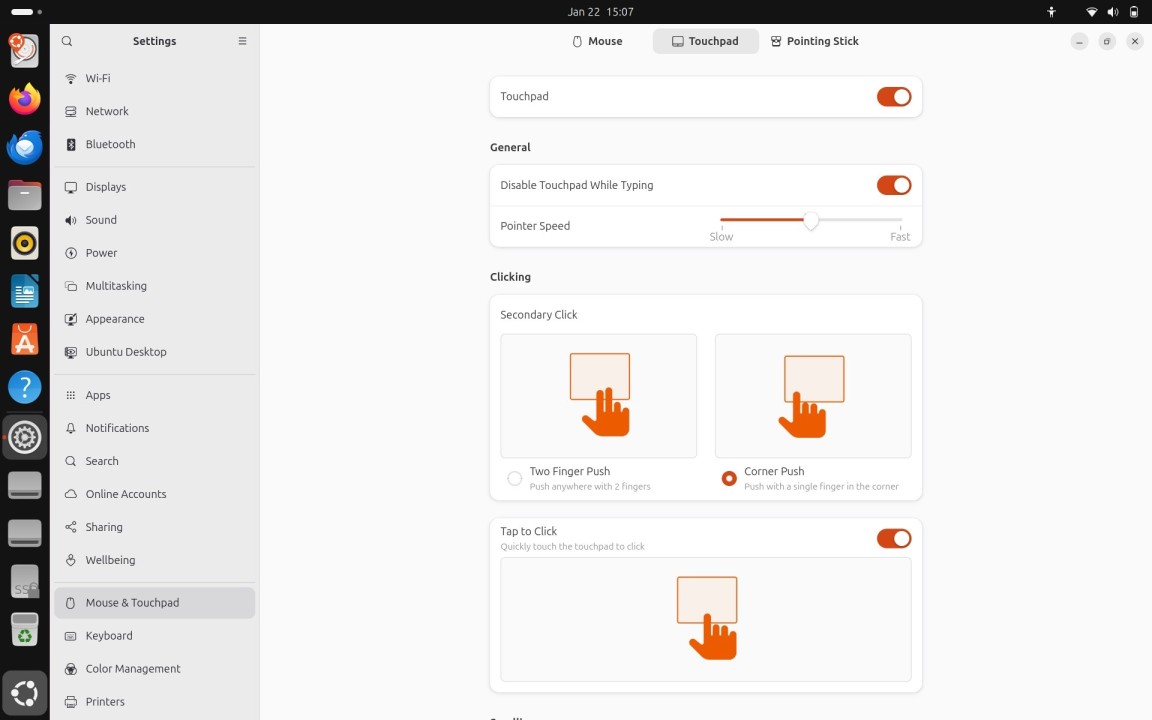Disable the Tap to Click toggle
The image size is (1152, 720).
pos(893,538)
